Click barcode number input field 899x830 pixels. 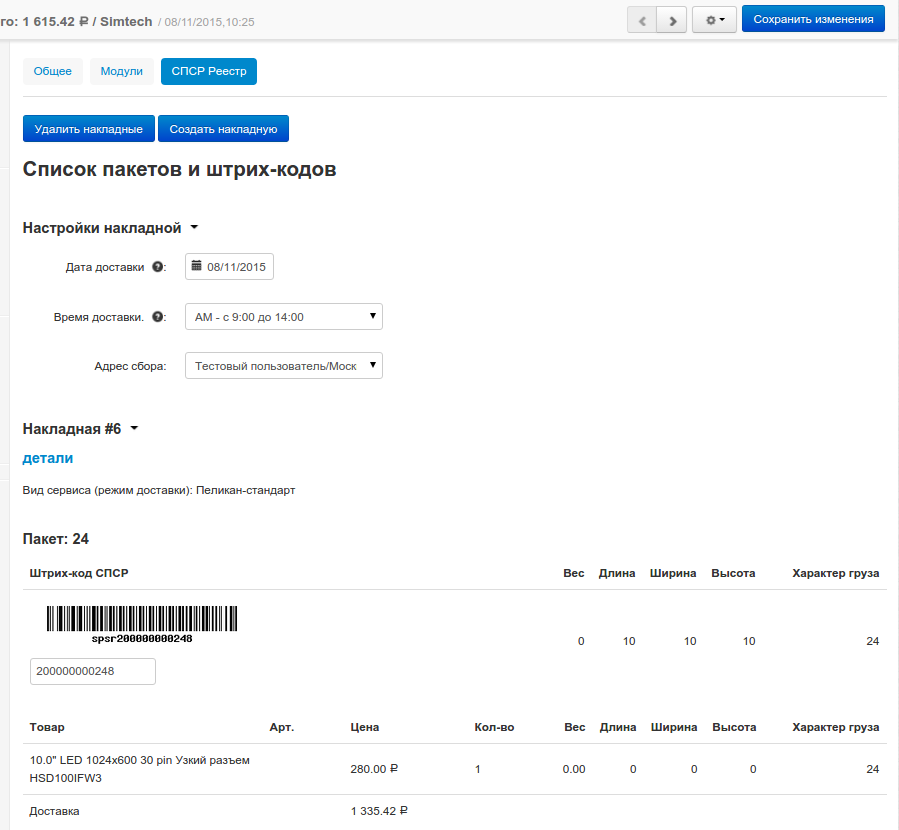(x=93, y=671)
